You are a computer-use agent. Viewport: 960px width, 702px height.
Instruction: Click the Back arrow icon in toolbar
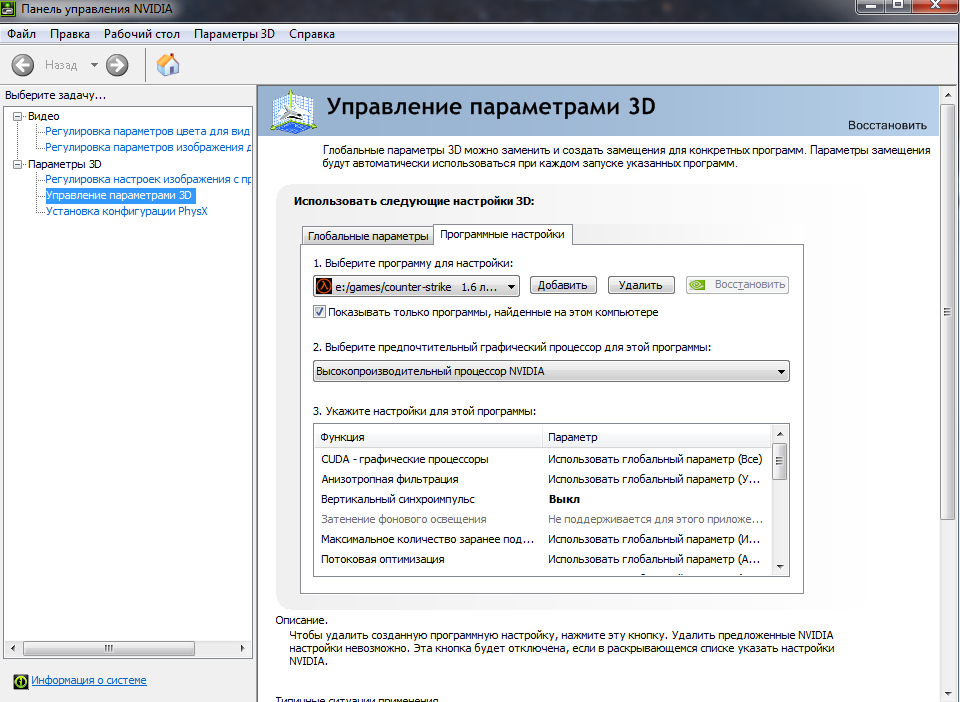[23, 65]
